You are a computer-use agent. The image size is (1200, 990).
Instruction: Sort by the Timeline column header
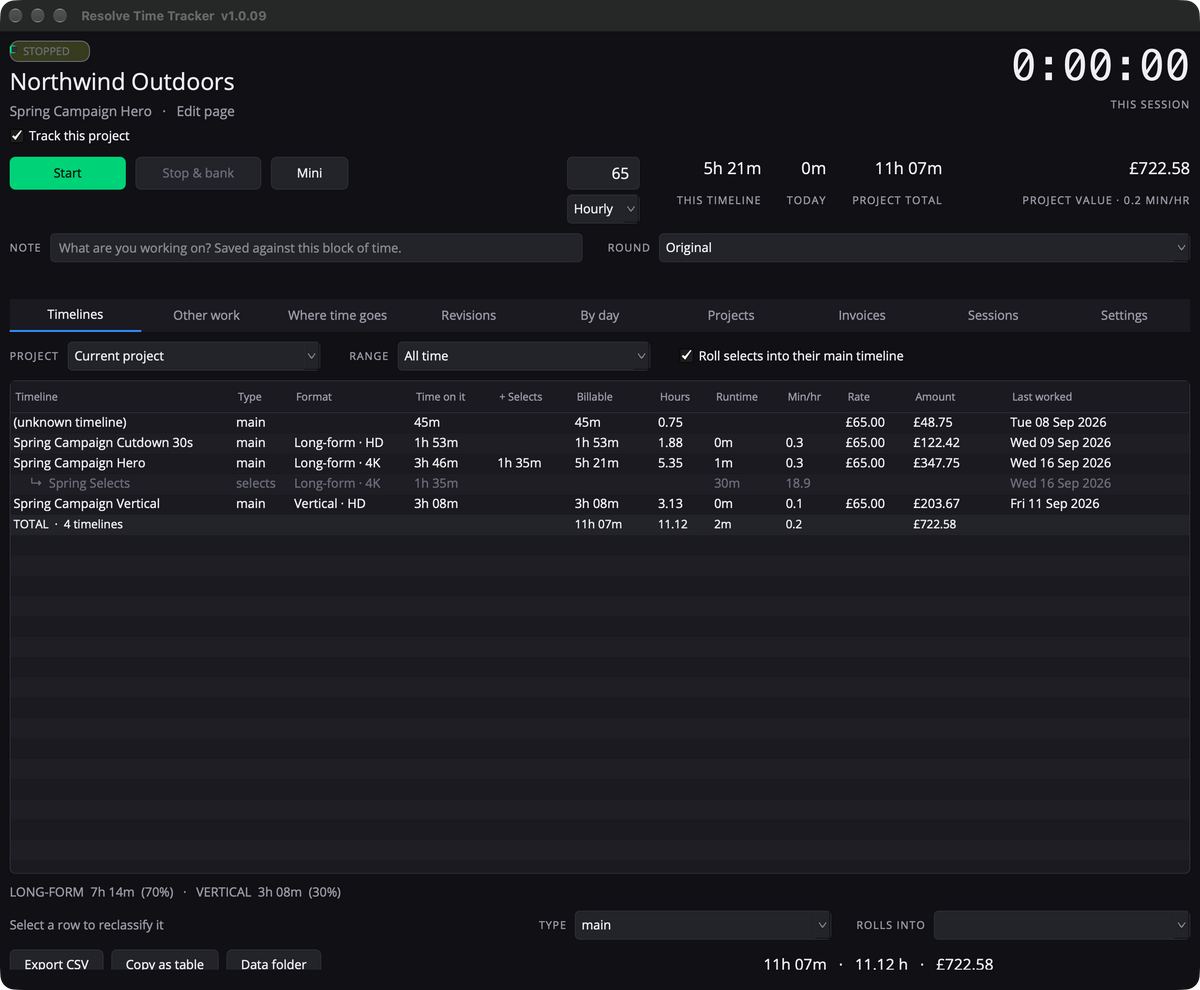122,397
